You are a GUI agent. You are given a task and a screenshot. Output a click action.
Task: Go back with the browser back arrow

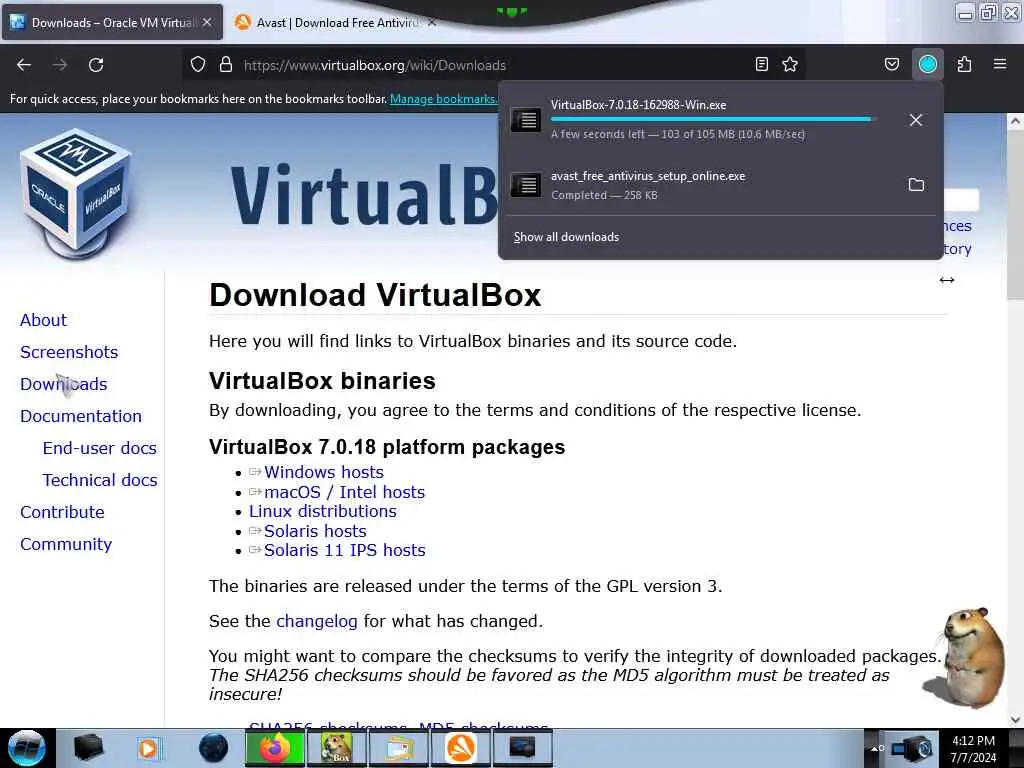(24, 65)
